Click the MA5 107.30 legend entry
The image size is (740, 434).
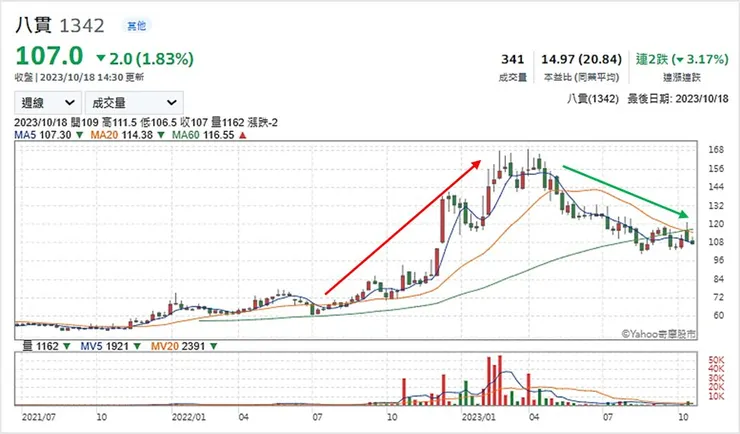(x=43, y=135)
